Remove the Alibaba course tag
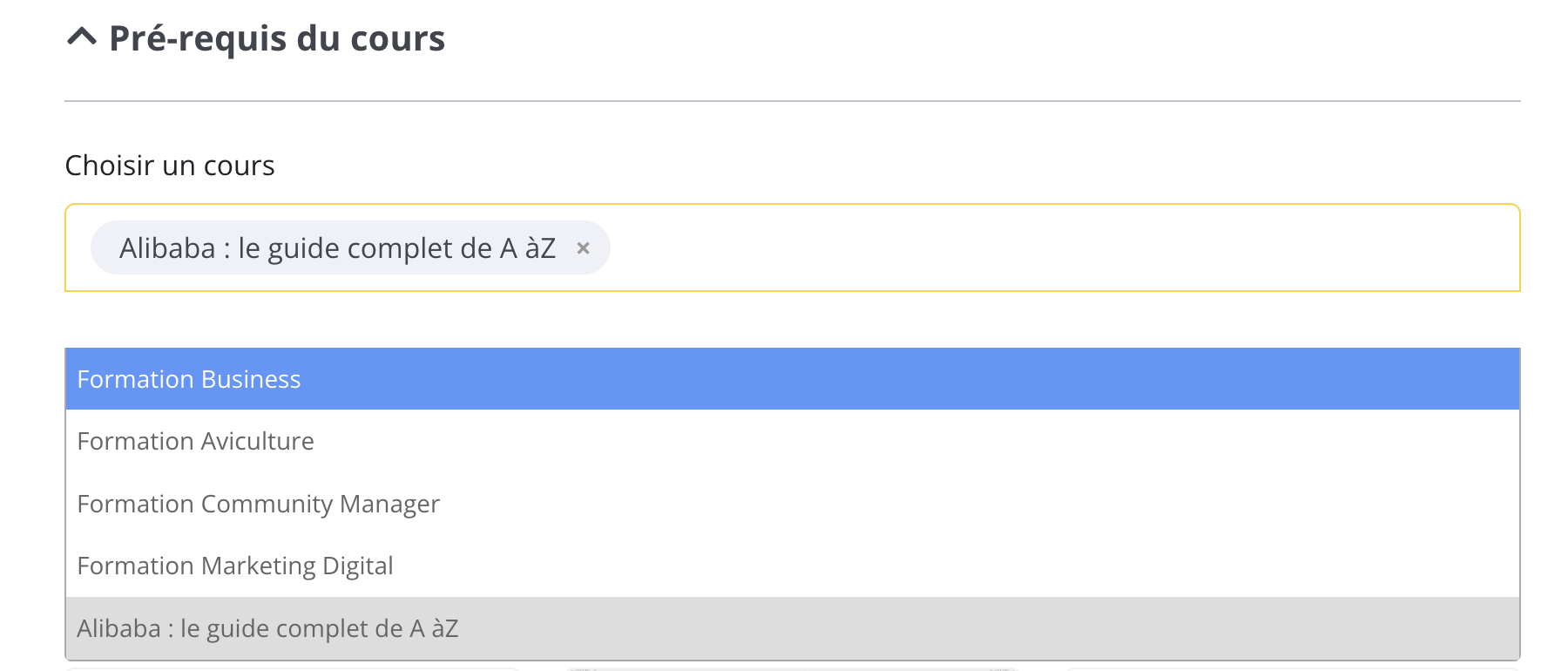The image size is (1568, 671). pyautogui.click(x=584, y=248)
